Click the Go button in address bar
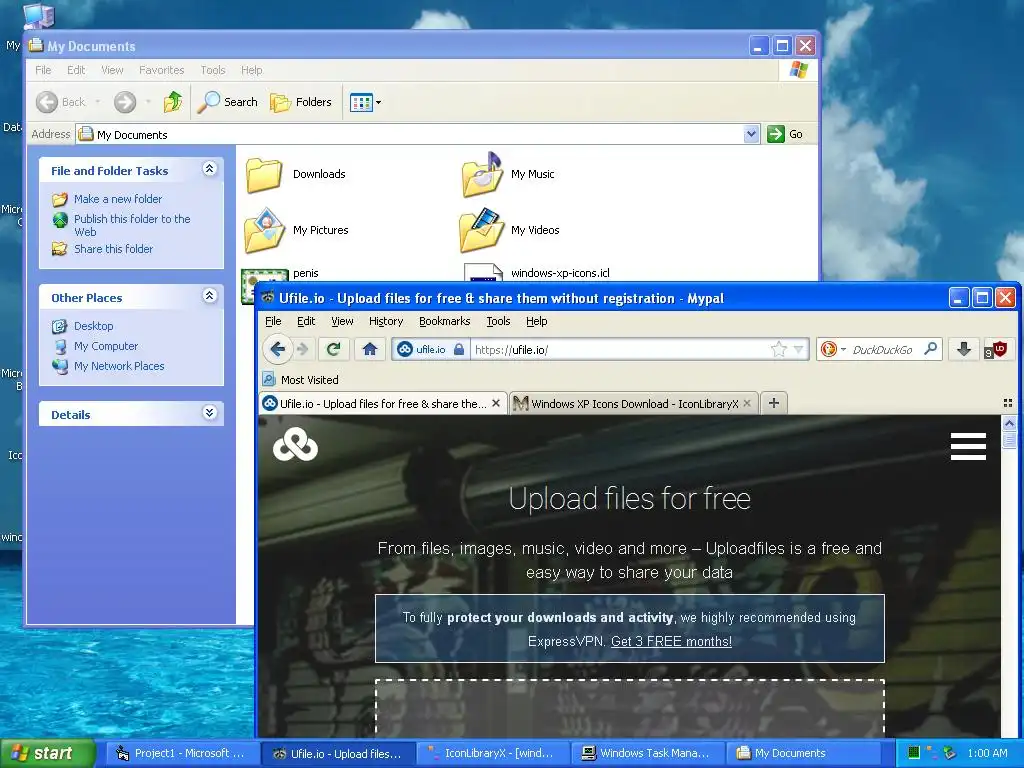The image size is (1024, 768). point(786,134)
